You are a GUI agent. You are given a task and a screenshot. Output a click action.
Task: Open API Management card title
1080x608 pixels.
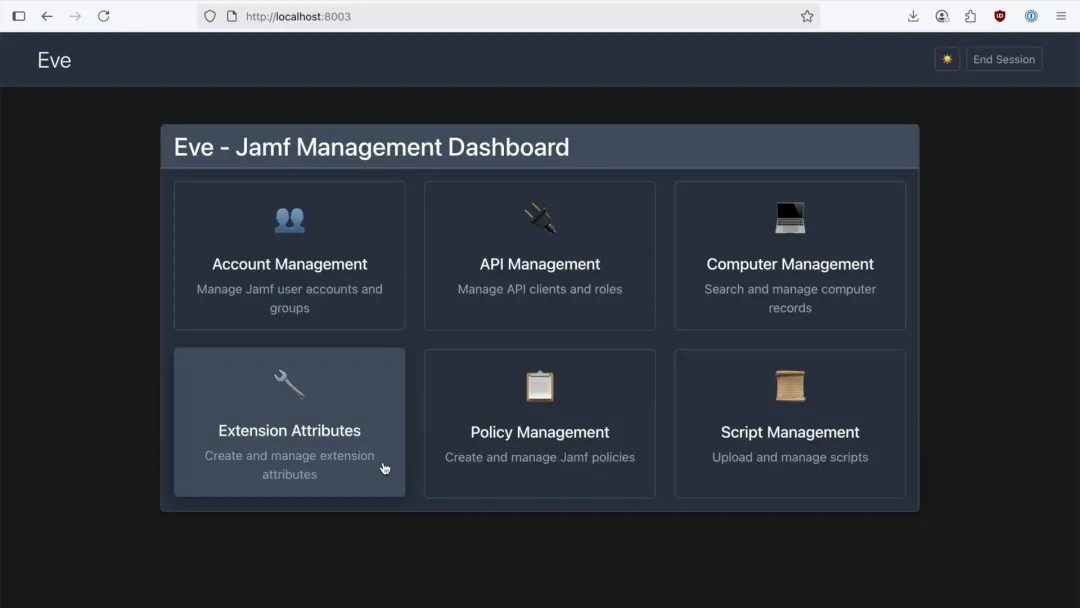click(x=540, y=264)
